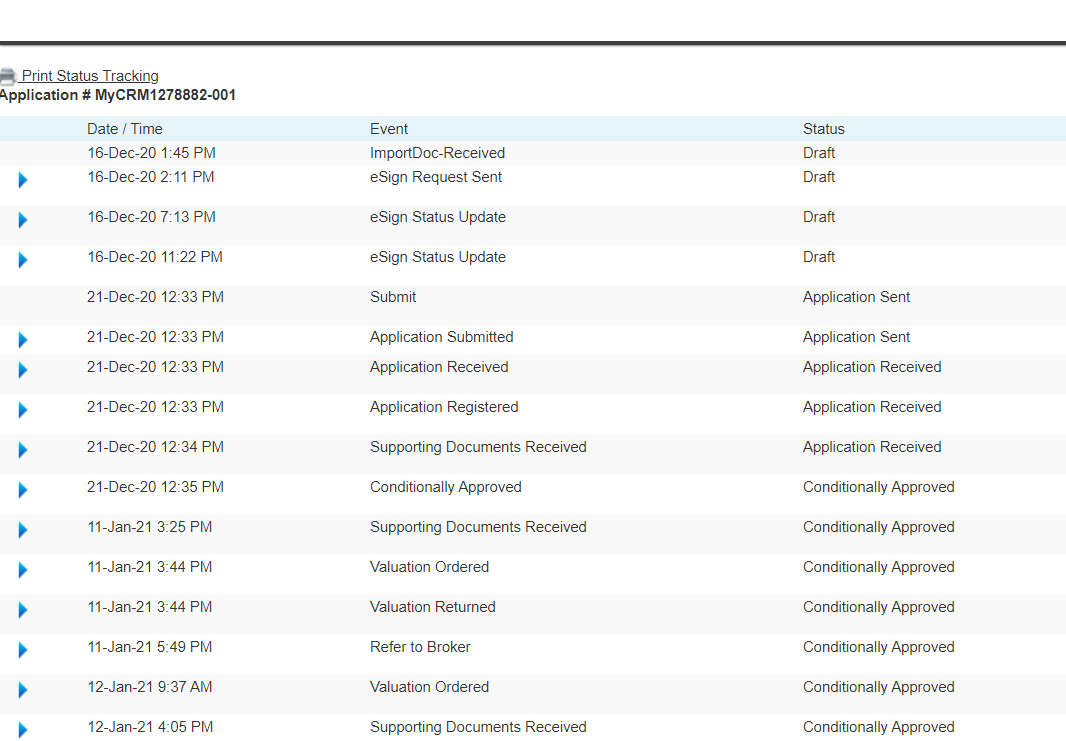Expand the Valuation Returned event details
This screenshot has height=741, width=1066.
click(x=21, y=610)
